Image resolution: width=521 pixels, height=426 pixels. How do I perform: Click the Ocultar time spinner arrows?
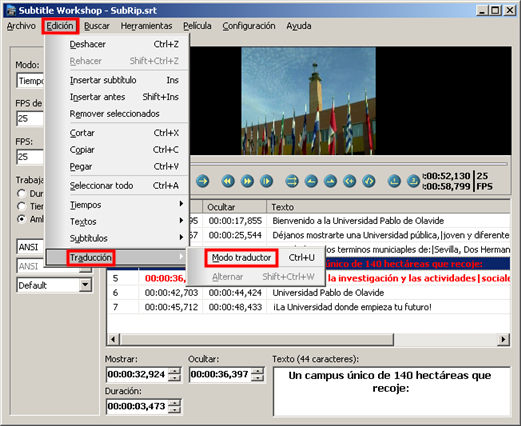click(x=257, y=374)
